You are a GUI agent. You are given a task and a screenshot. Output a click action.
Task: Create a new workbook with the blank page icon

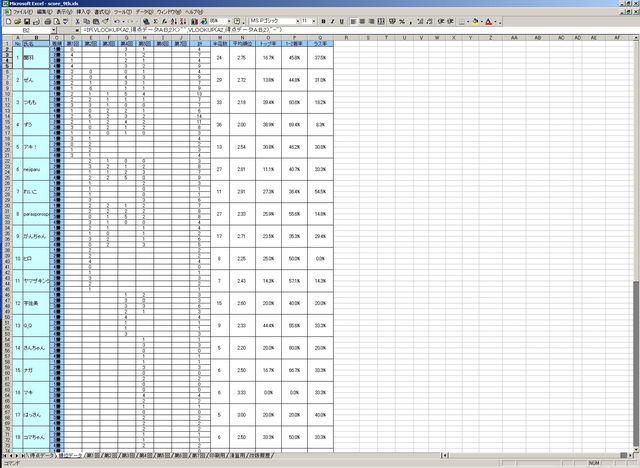tap(6, 20)
